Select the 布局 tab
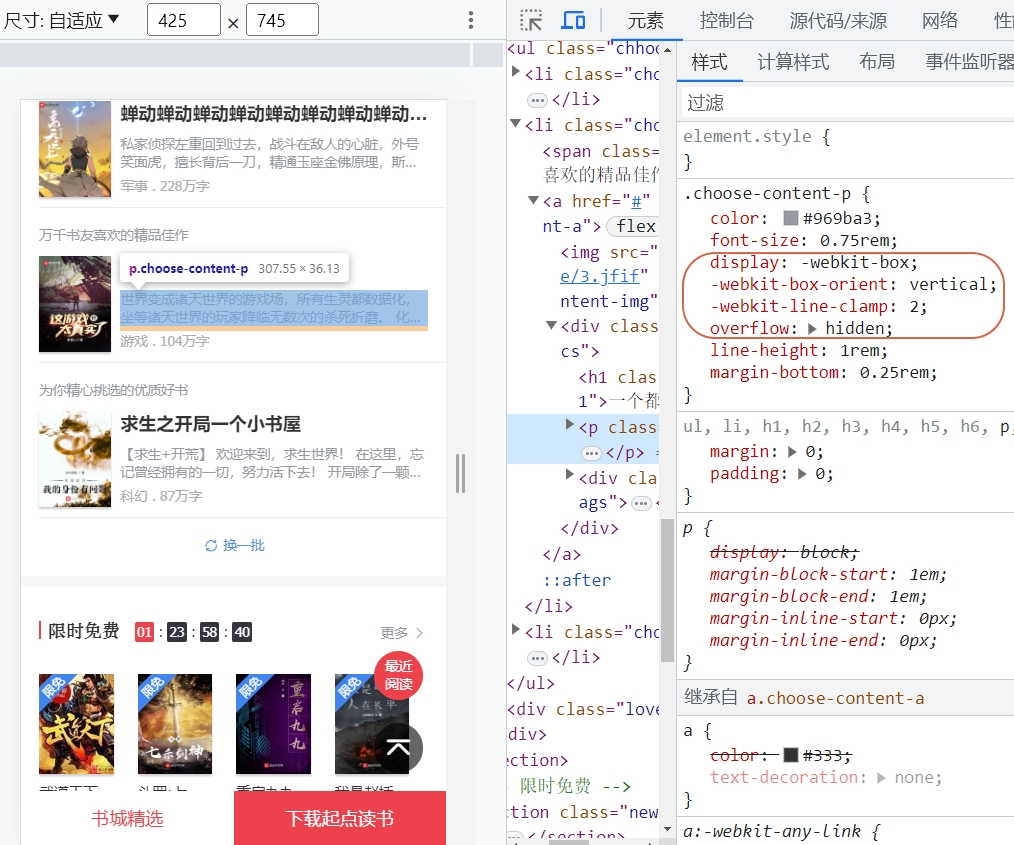 [x=877, y=62]
